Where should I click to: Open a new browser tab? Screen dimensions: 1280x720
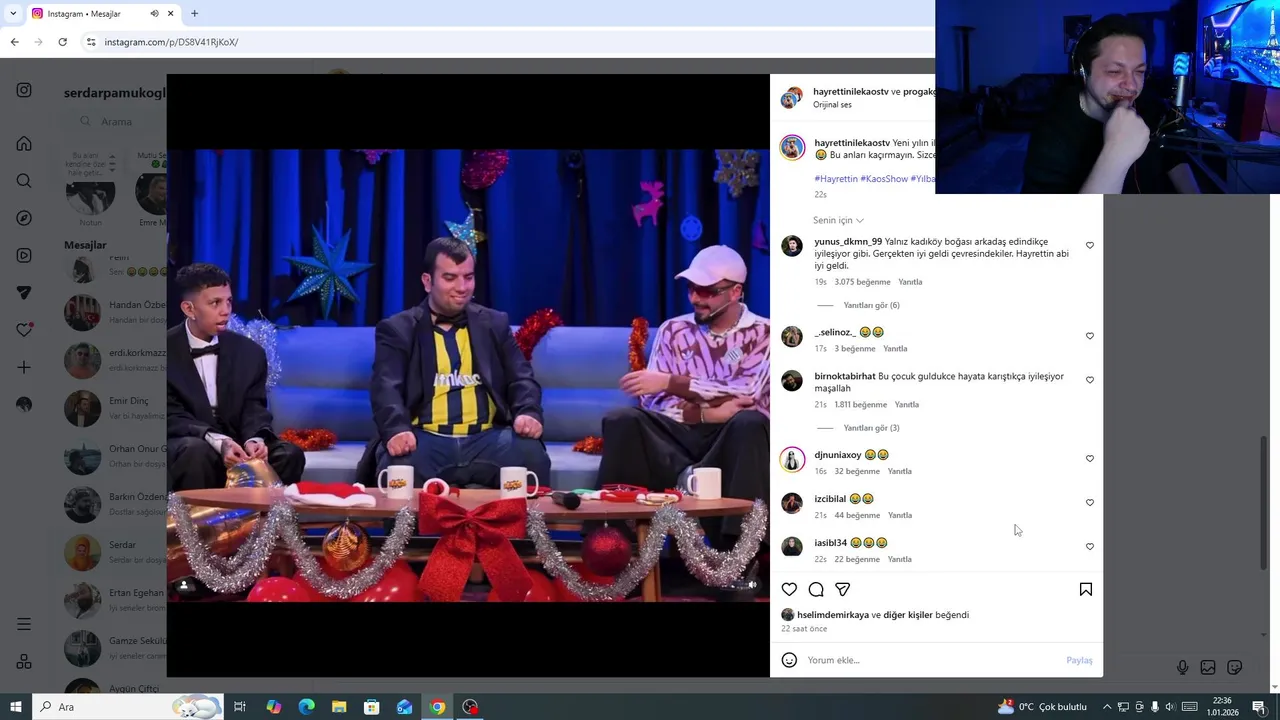(x=194, y=13)
